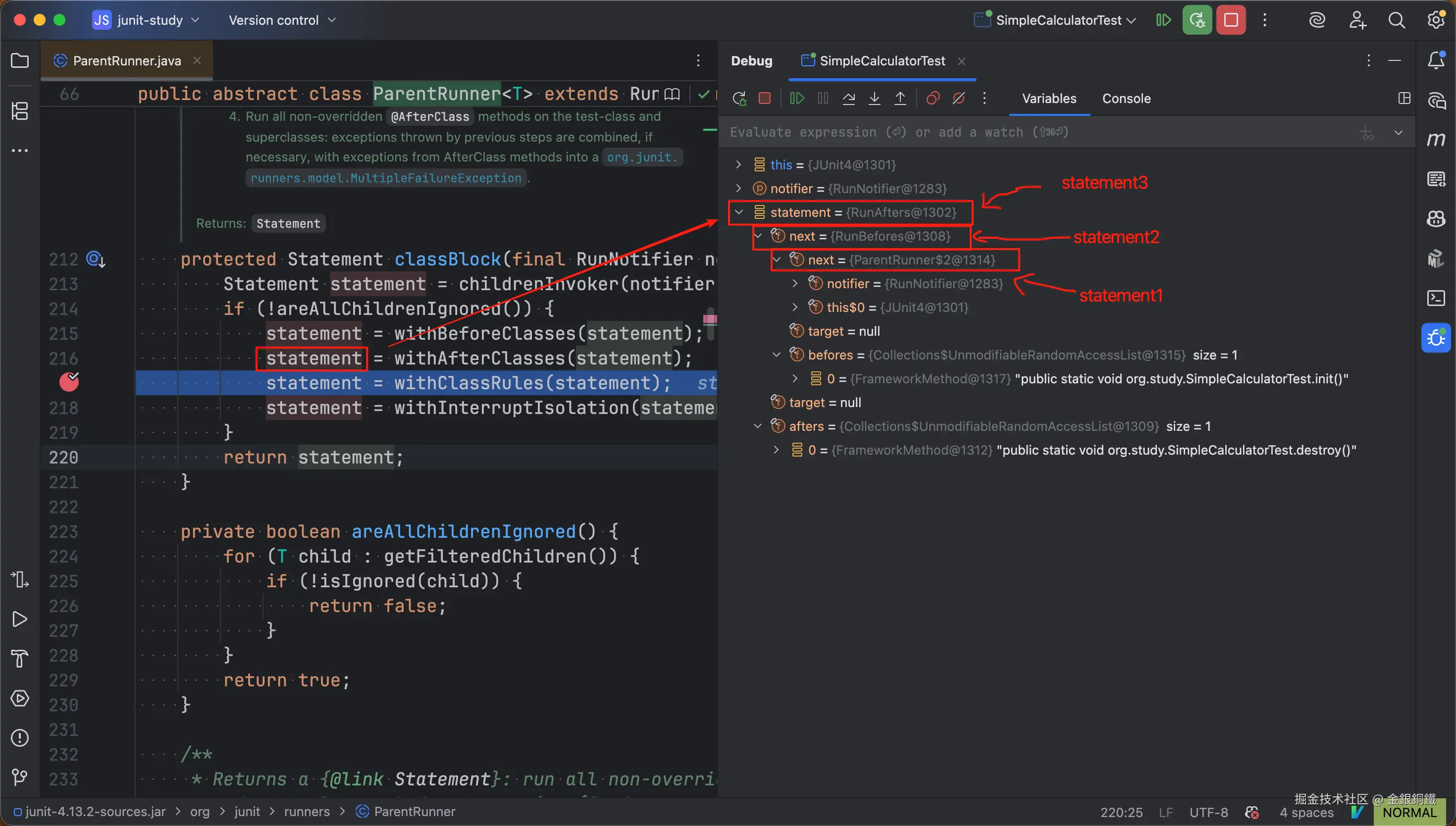Viewport: 1456px width, 826px height.
Task: Stop the debug session in debug toolbar
Action: click(x=765, y=99)
